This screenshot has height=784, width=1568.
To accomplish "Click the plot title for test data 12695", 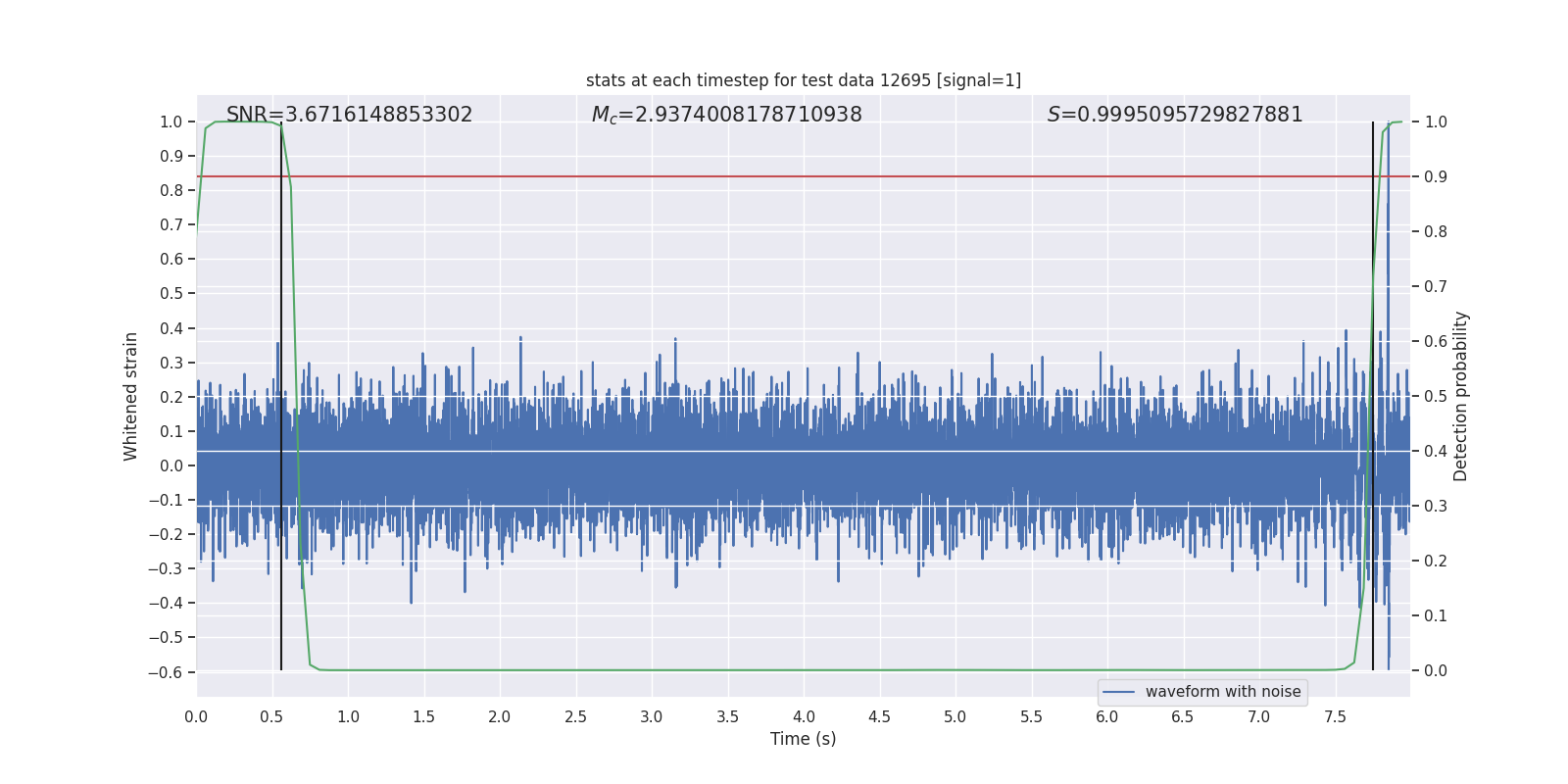I will 803,80.
